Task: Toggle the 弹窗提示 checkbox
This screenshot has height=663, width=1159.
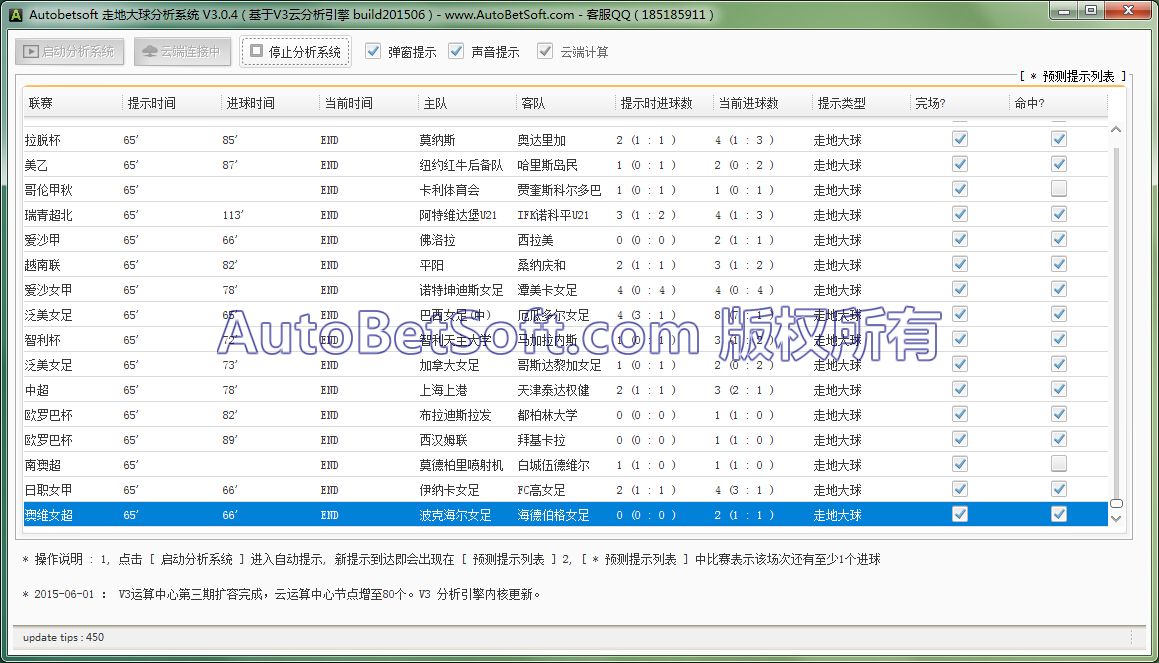Action: [x=373, y=51]
